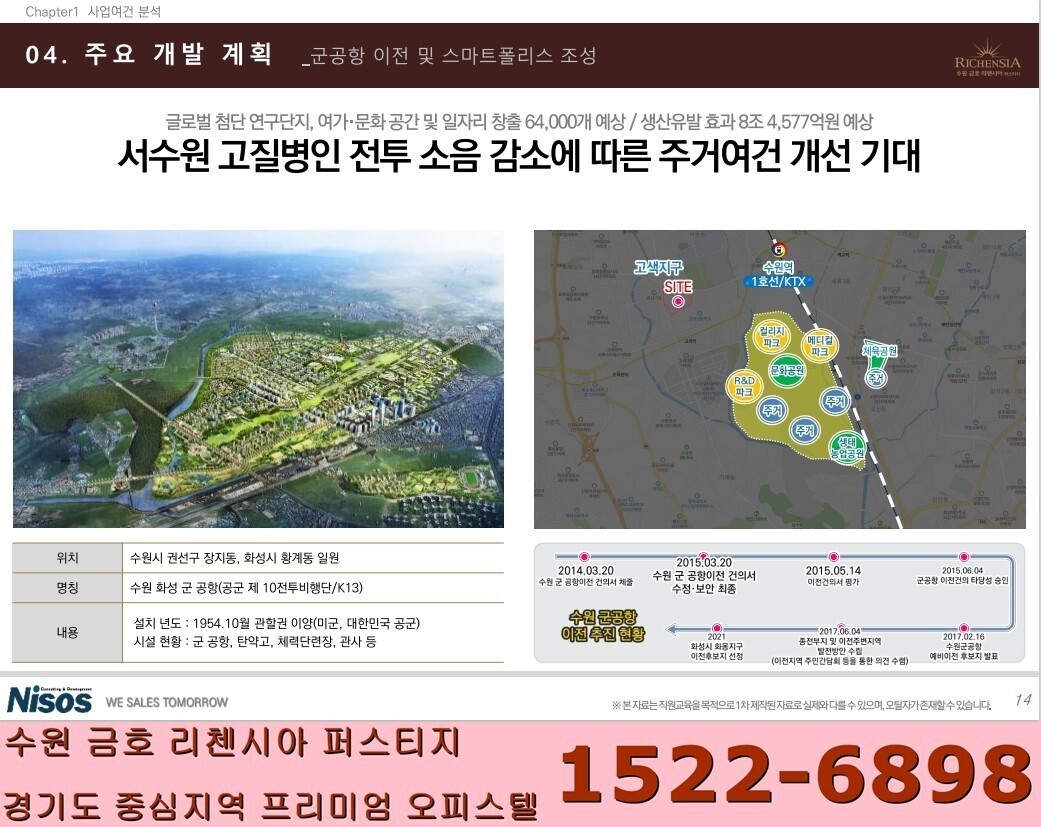Click the timeline dot for 2014.03.20
The height and width of the screenshot is (827, 1041).
(x=584, y=557)
